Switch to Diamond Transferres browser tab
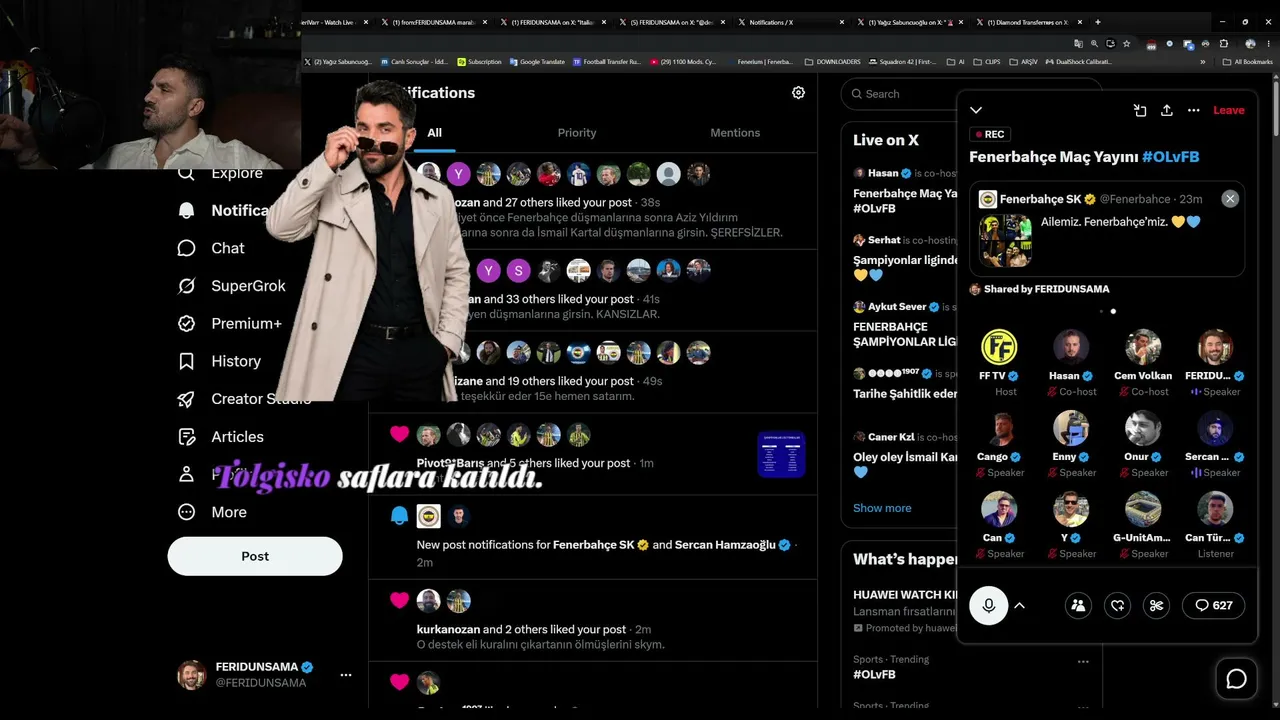 click(1028, 22)
